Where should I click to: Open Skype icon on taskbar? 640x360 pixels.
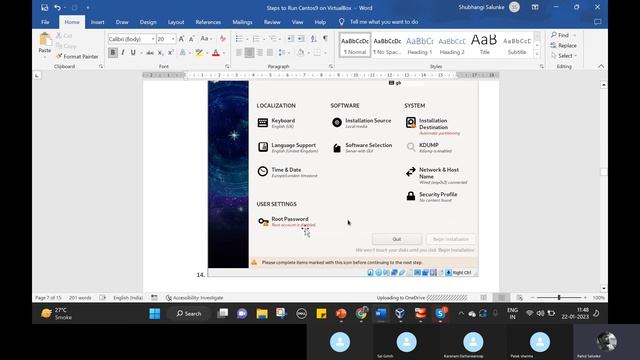tap(440, 313)
